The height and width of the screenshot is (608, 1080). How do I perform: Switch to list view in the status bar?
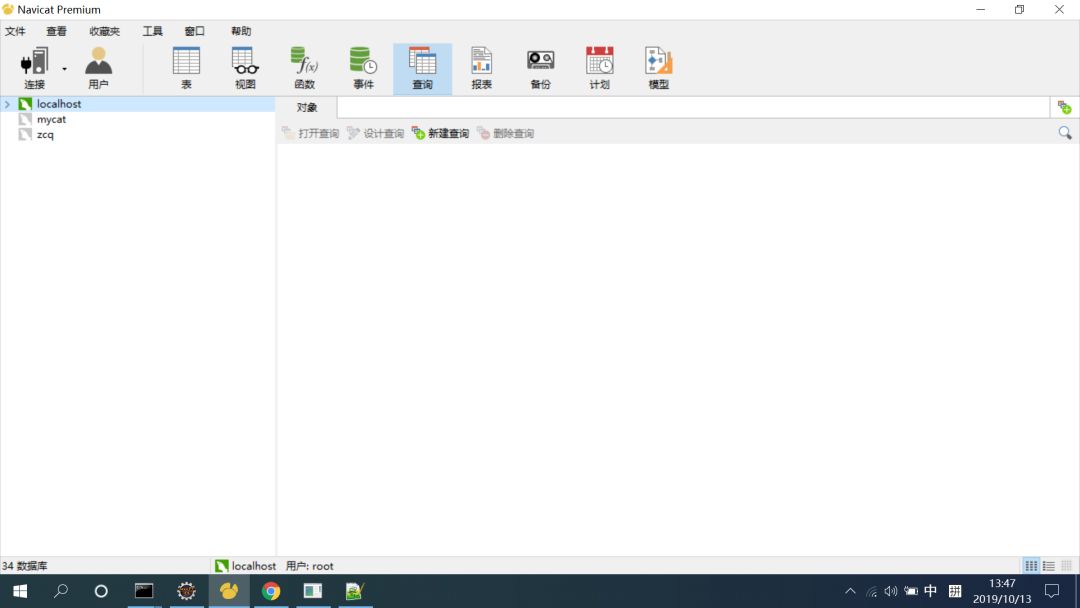[1048, 566]
